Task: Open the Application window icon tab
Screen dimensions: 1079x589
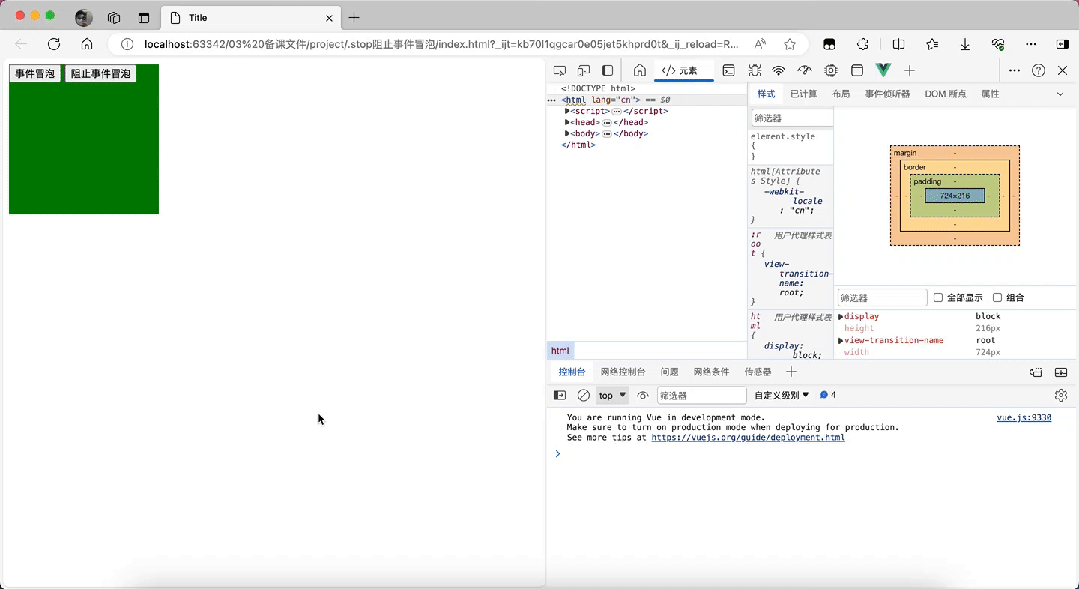Action: [857, 70]
